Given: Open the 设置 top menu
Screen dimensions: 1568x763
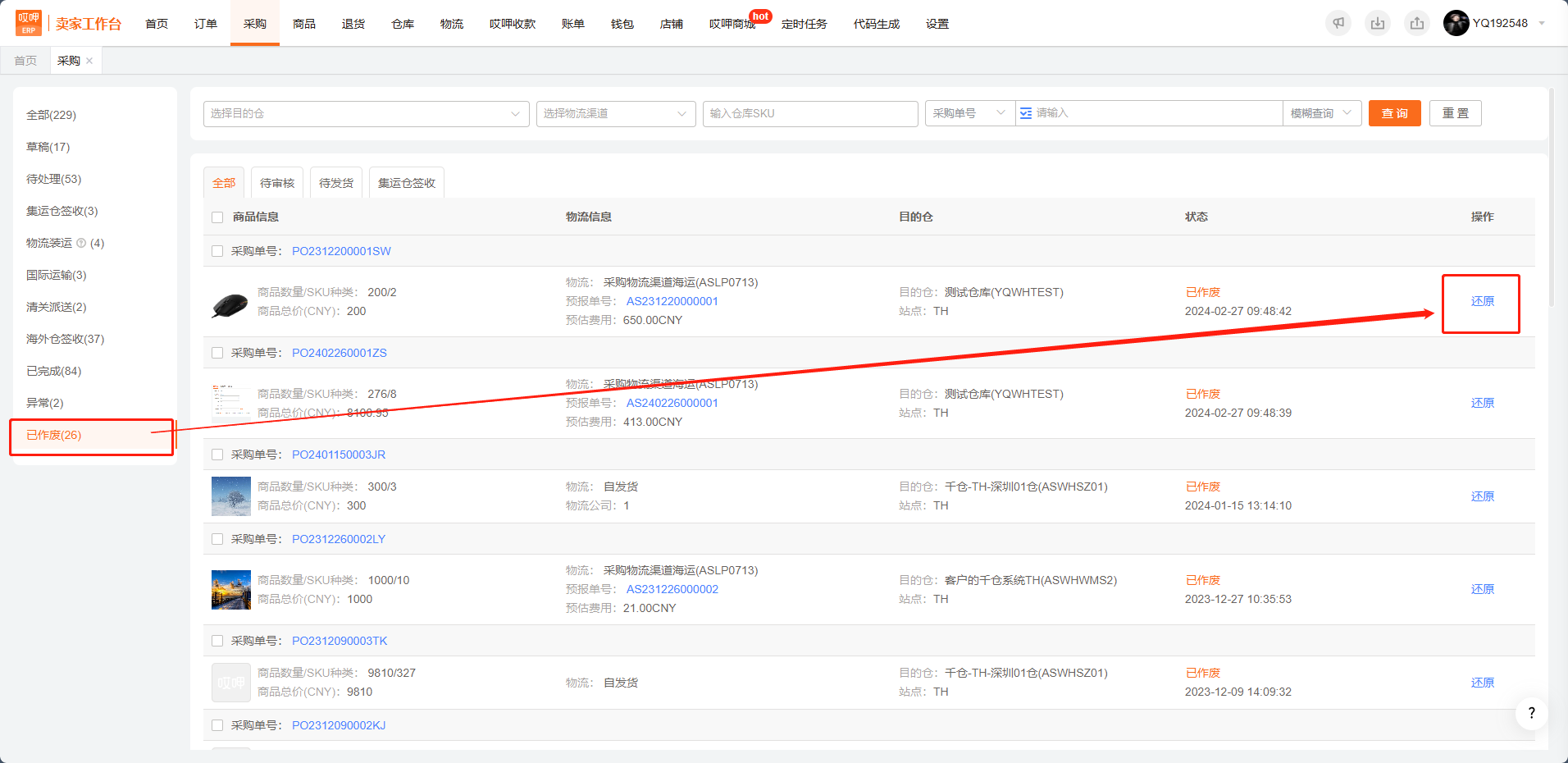Looking at the screenshot, I should coord(937,24).
